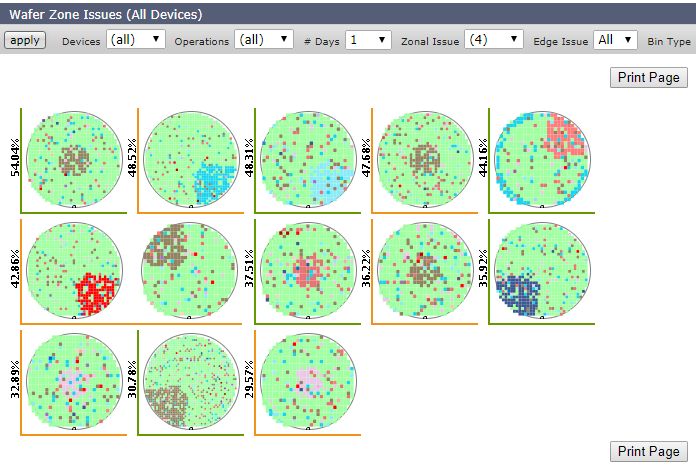
Task: Open the 35.92% wafer map
Action: pyautogui.click(x=542, y=270)
